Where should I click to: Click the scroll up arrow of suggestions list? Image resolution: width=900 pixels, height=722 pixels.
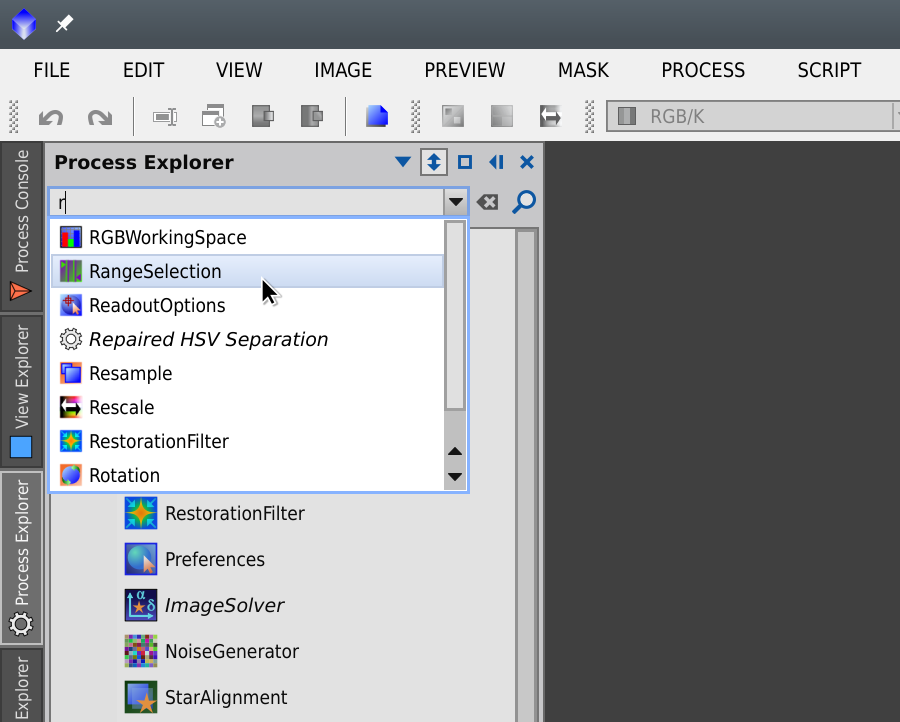455,451
